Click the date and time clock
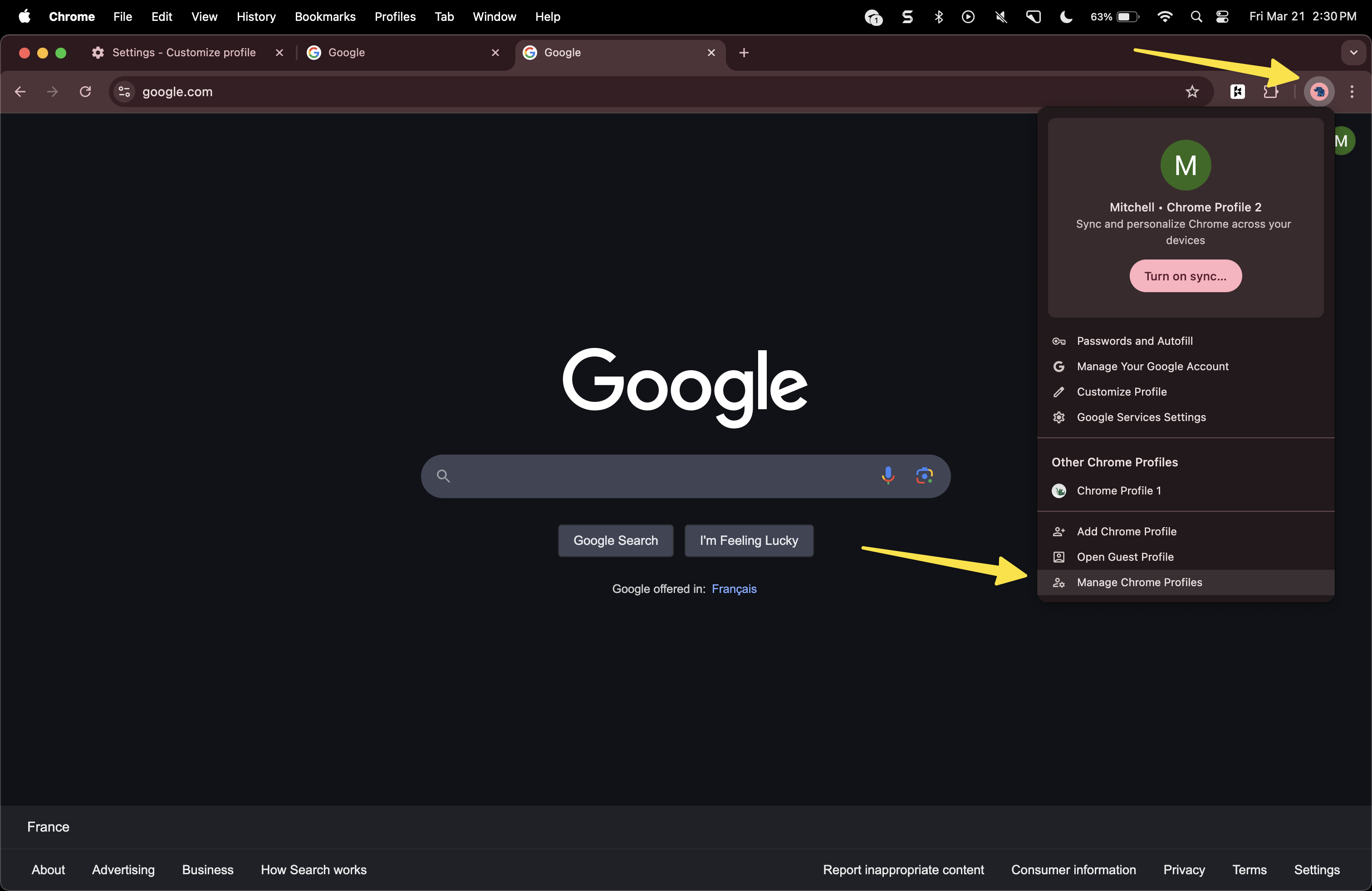Viewport: 1372px width, 891px height. pyautogui.click(x=1303, y=17)
